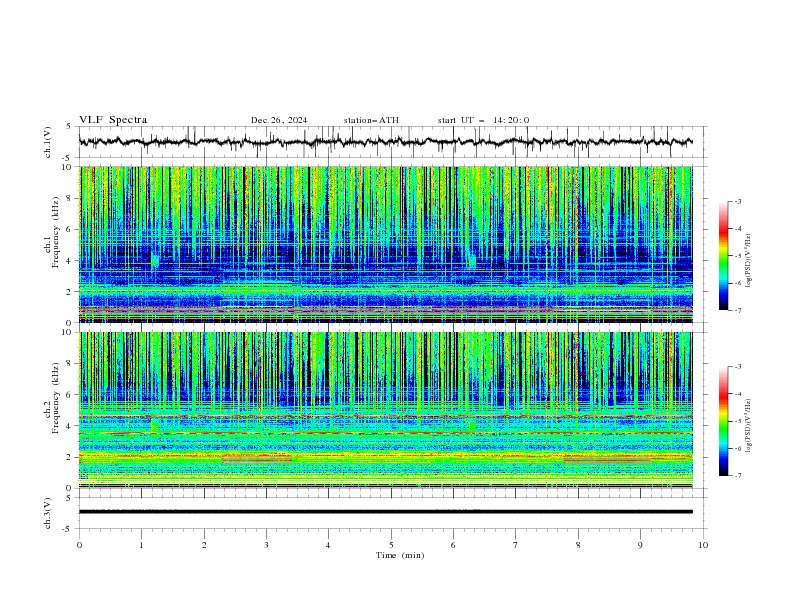Click the ch.2 spectrogram color scale bar
Screen dimensions: 792x612
[x=723, y=421]
